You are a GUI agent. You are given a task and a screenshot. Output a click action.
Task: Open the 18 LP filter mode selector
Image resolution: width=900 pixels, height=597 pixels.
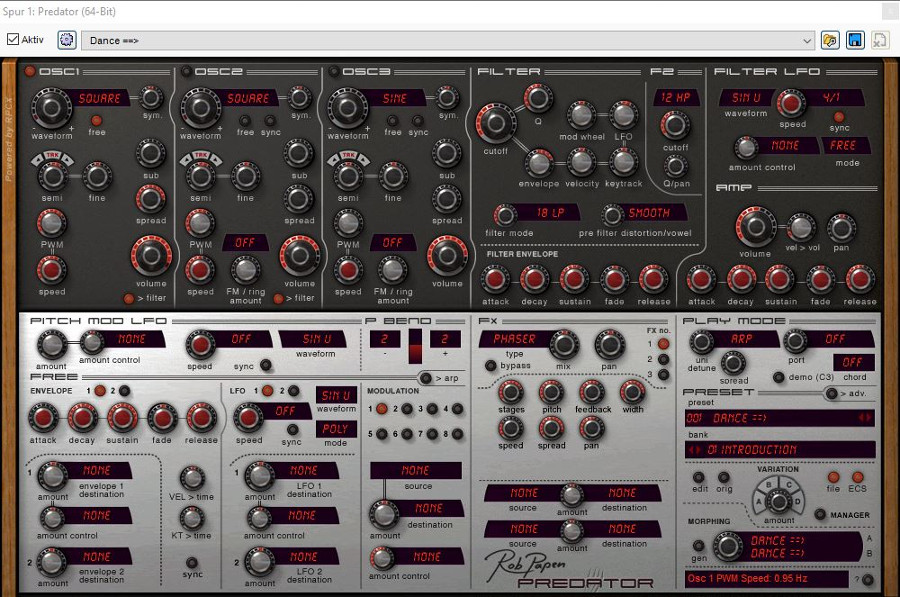(550, 212)
